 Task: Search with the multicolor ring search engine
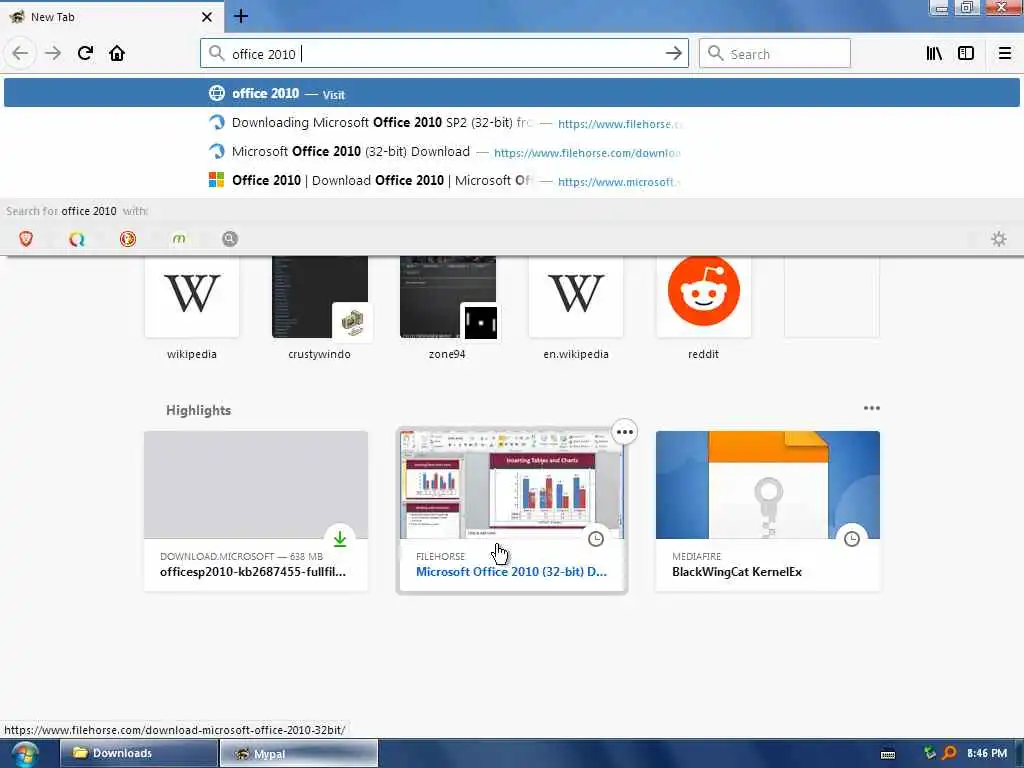click(x=77, y=239)
